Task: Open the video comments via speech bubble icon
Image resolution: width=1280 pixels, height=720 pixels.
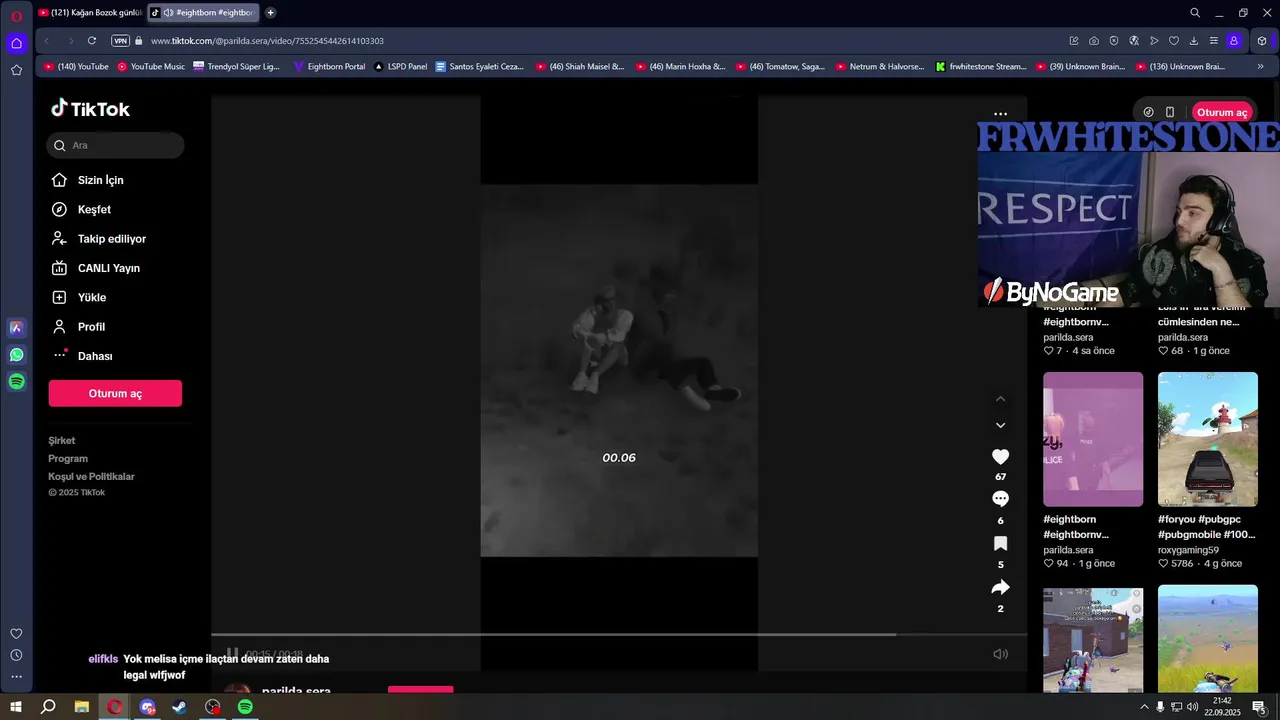Action: point(1000,498)
